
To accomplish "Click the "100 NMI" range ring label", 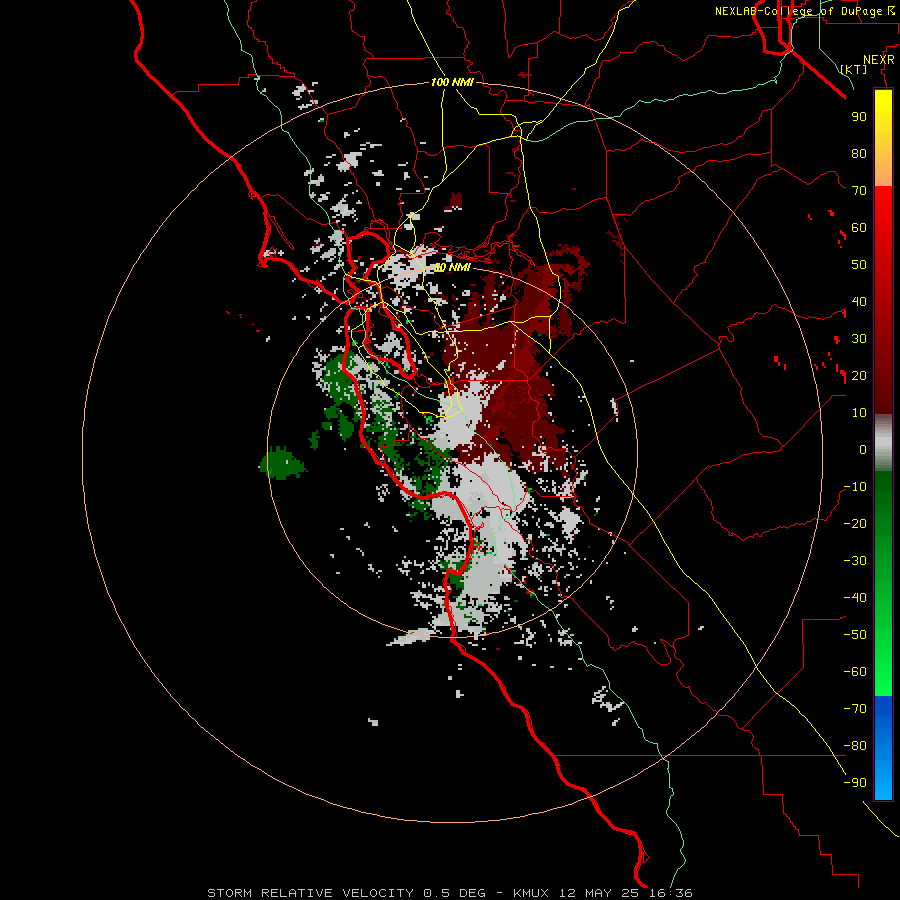I will [452, 82].
